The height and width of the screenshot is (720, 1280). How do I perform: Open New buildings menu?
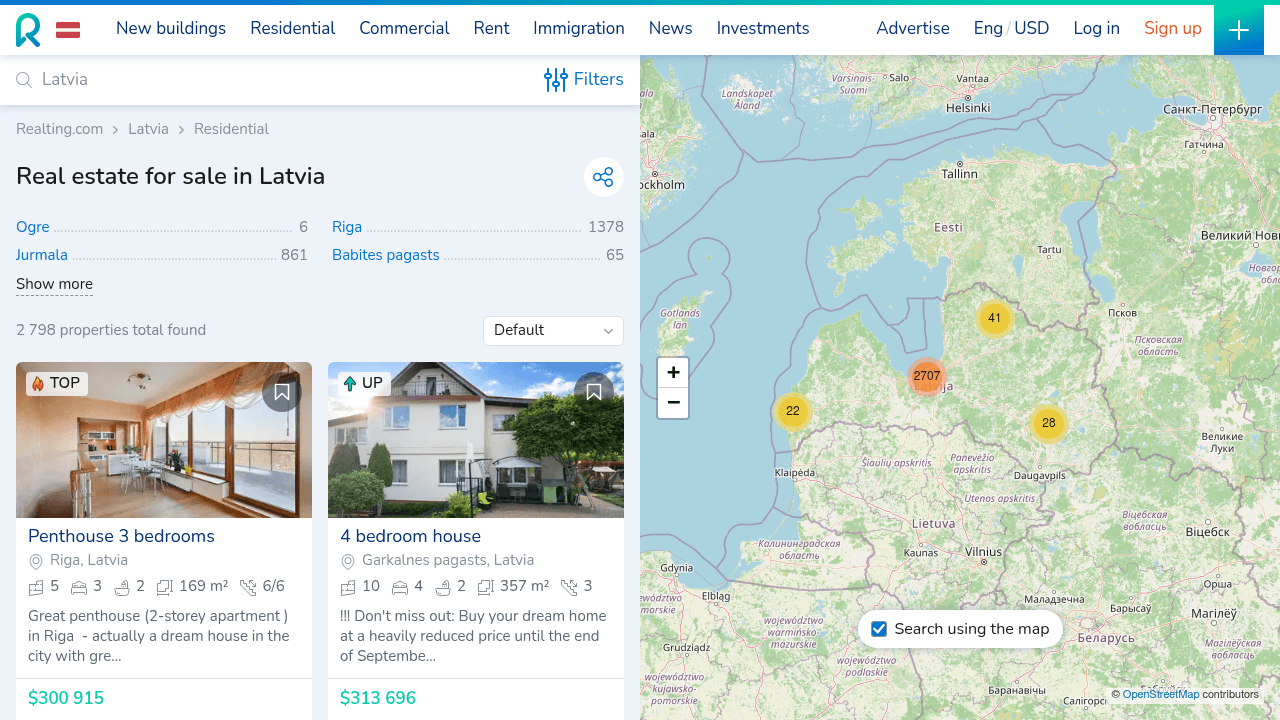coord(171,28)
